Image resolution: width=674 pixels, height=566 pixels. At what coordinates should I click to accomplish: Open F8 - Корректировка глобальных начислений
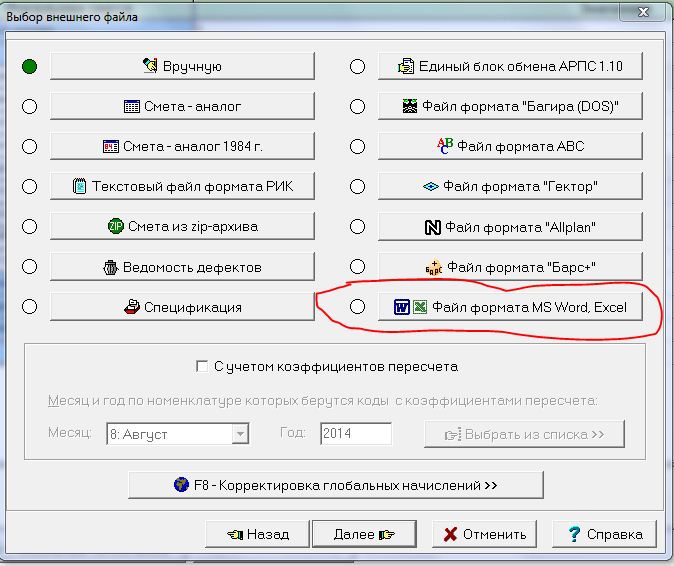(x=336, y=485)
